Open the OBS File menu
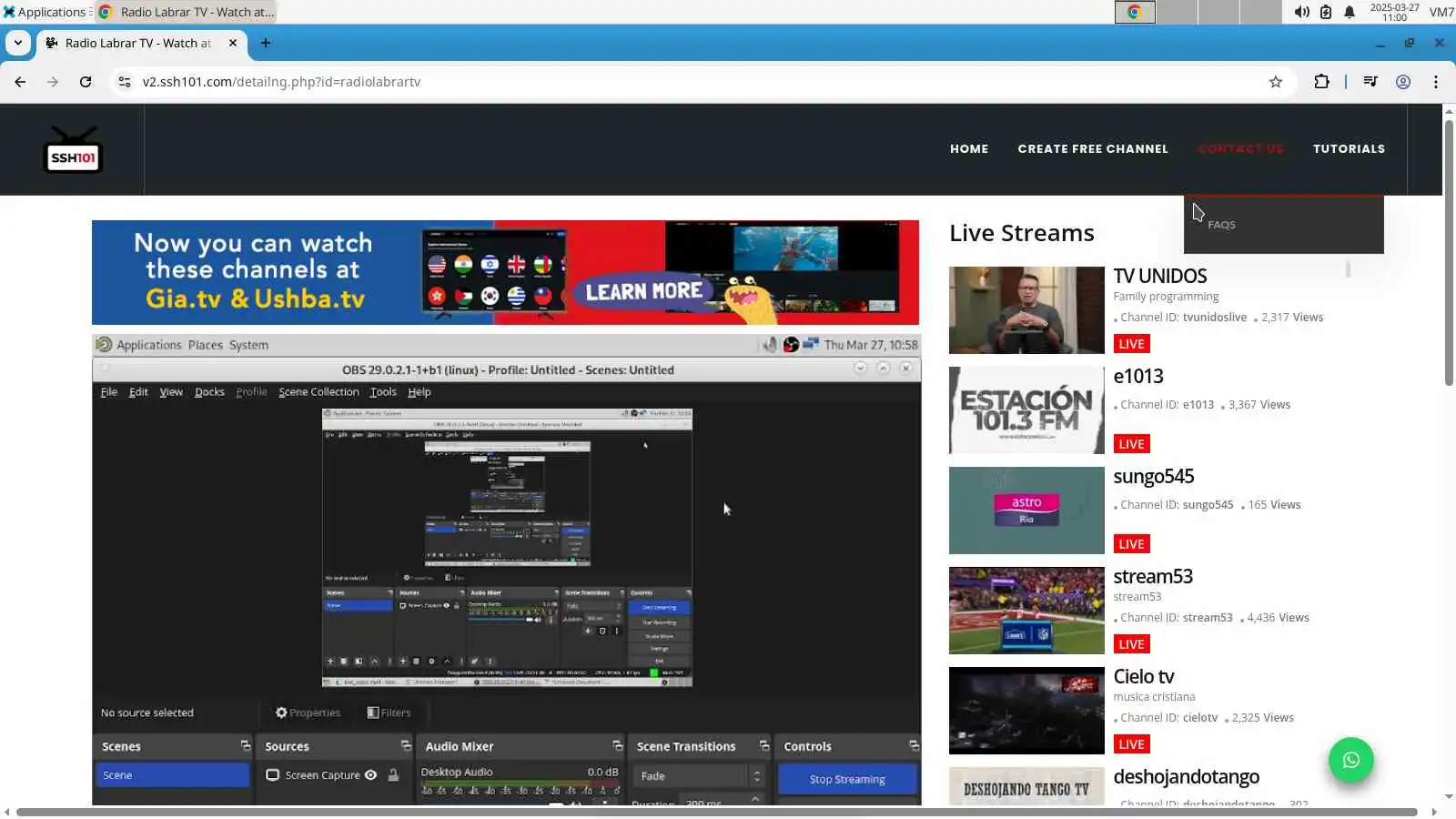1456x819 pixels. coord(109,392)
